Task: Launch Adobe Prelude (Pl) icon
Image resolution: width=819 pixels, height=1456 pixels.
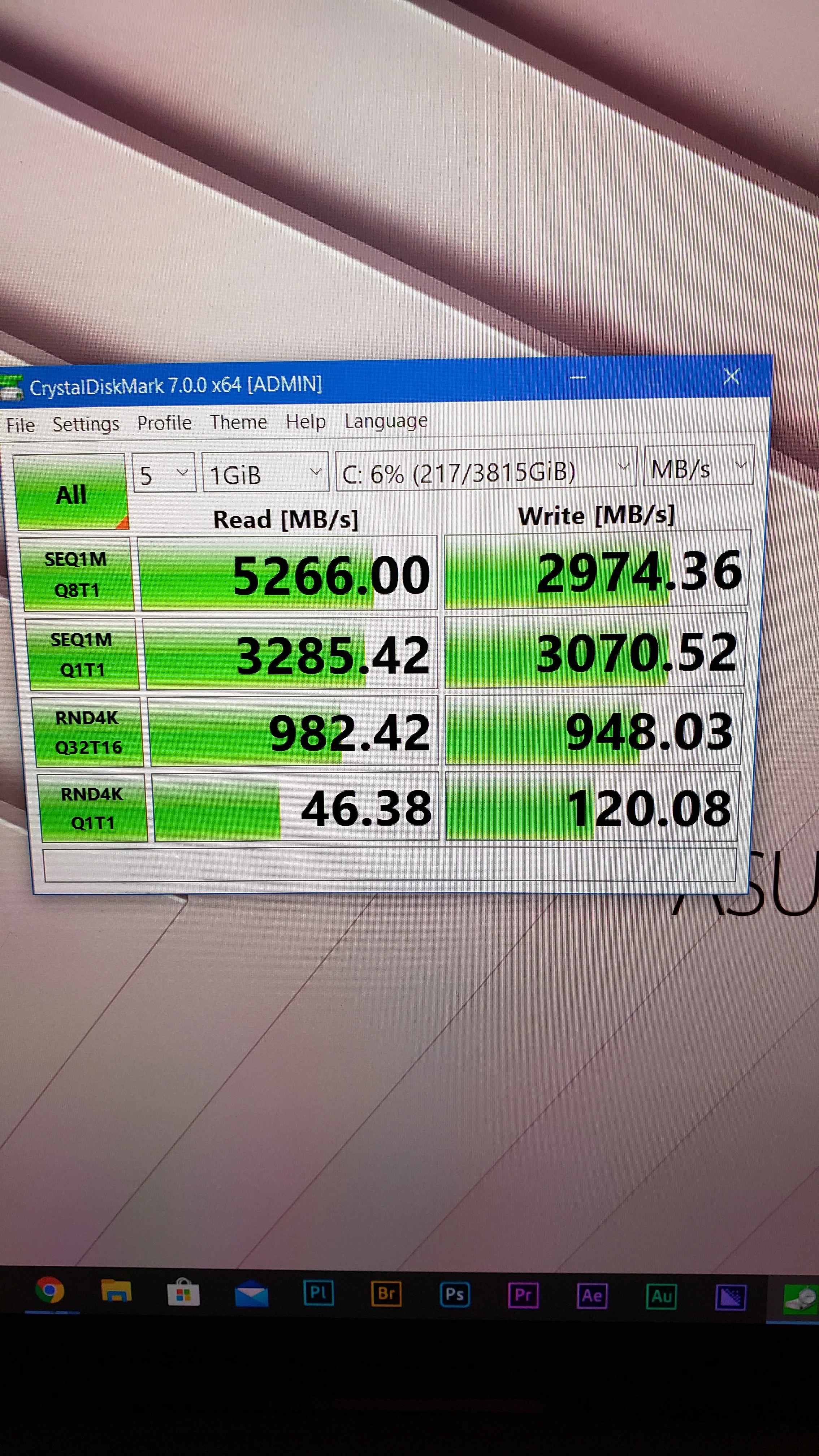Action: 319,1293
